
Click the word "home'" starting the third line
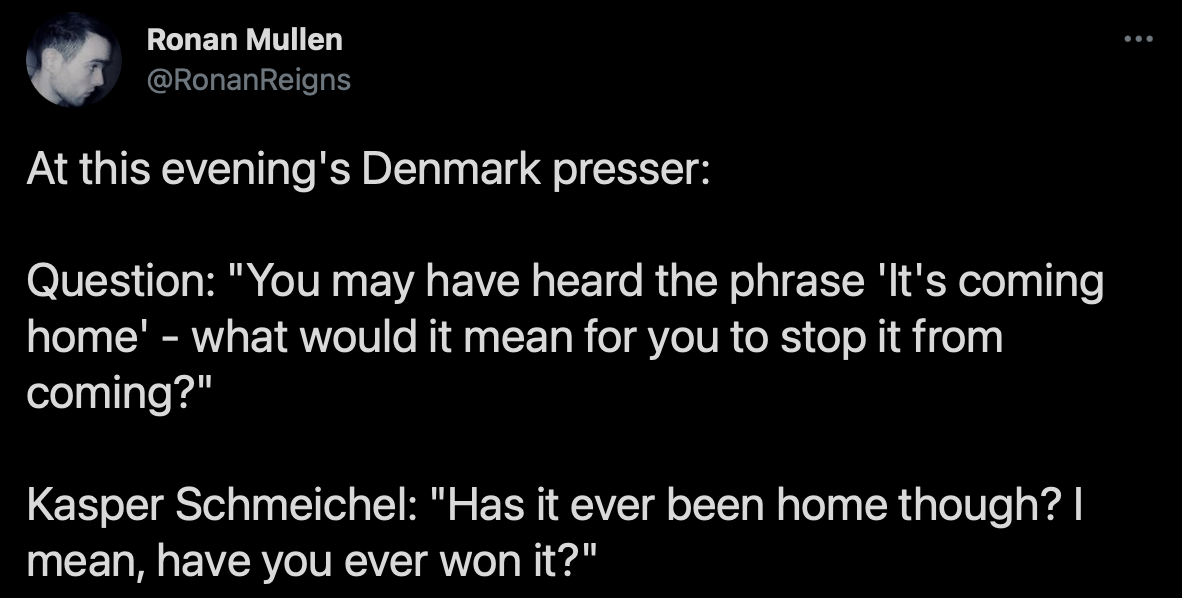[103, 337]
